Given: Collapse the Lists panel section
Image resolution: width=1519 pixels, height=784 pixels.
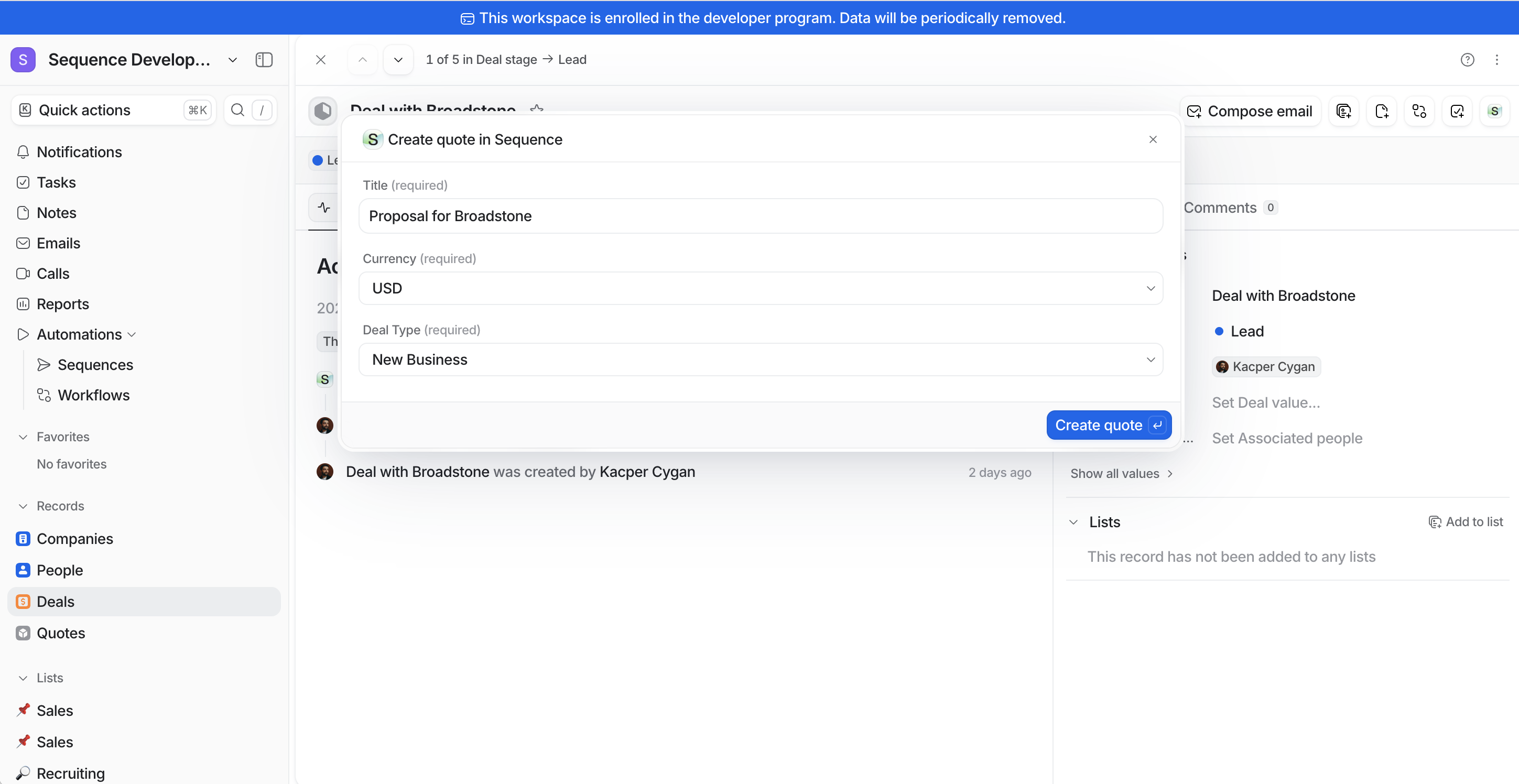Looking at the screenshot, I should [1074, 521].
